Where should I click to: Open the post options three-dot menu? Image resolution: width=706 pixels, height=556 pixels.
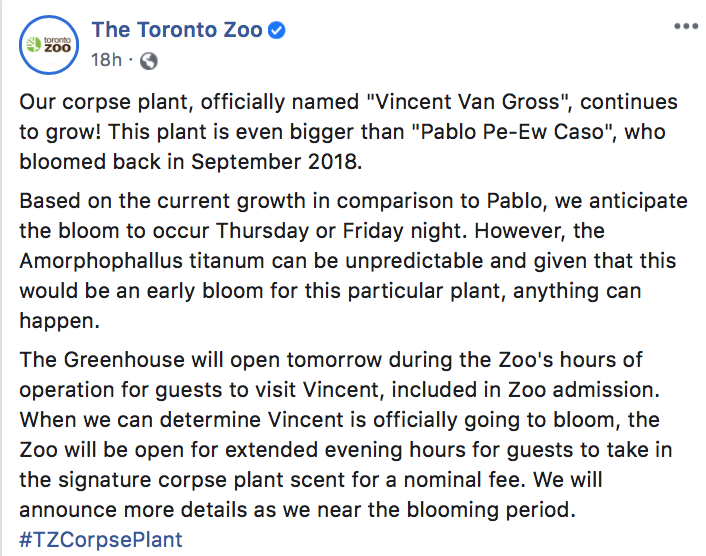(682, 24)
